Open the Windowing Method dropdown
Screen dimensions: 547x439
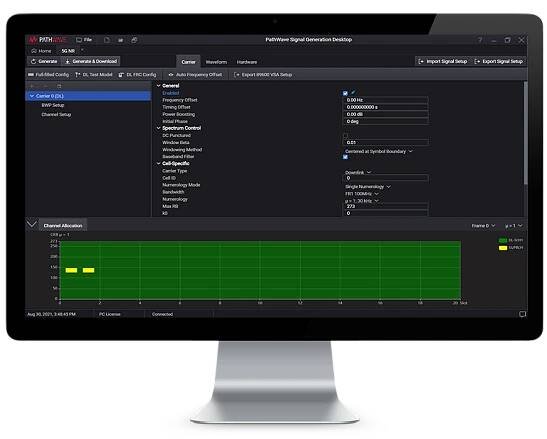point(379,151)
